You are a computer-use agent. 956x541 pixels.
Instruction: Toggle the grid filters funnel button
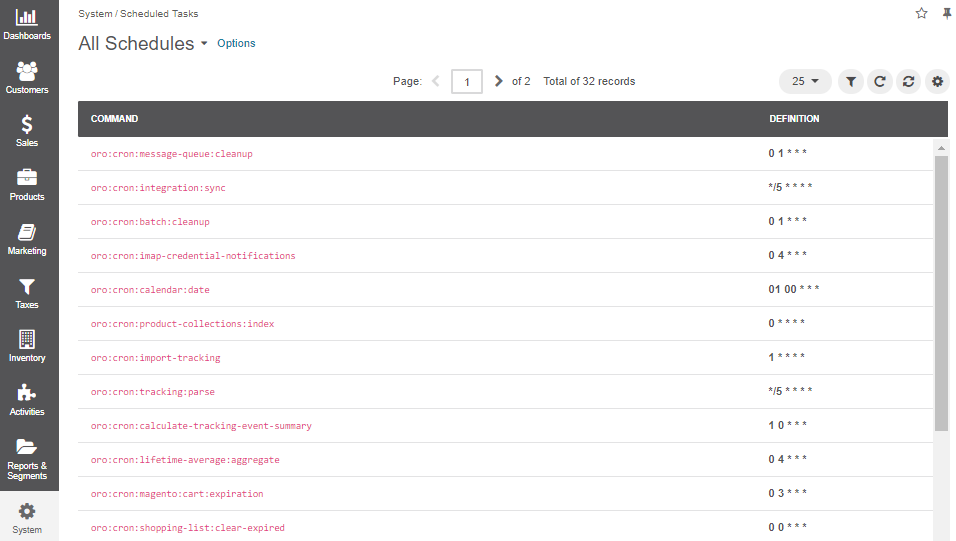click(x=851, y=81)
